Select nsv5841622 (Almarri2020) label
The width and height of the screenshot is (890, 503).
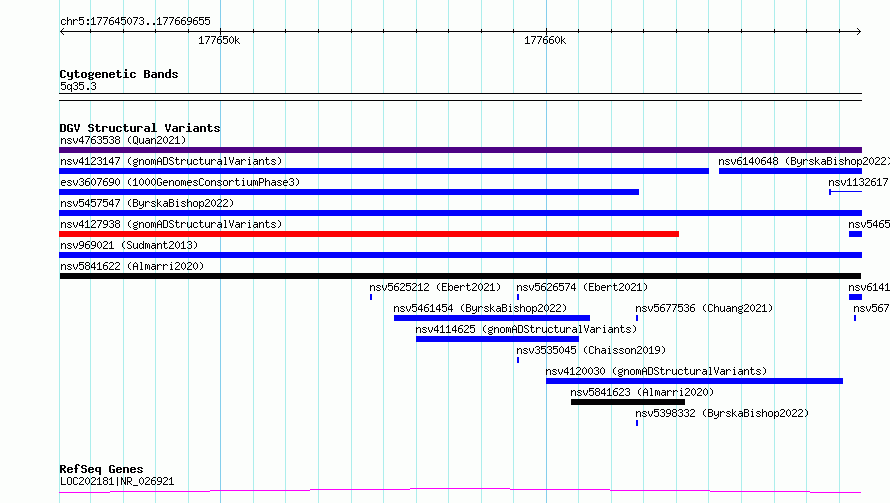[132, 266]
